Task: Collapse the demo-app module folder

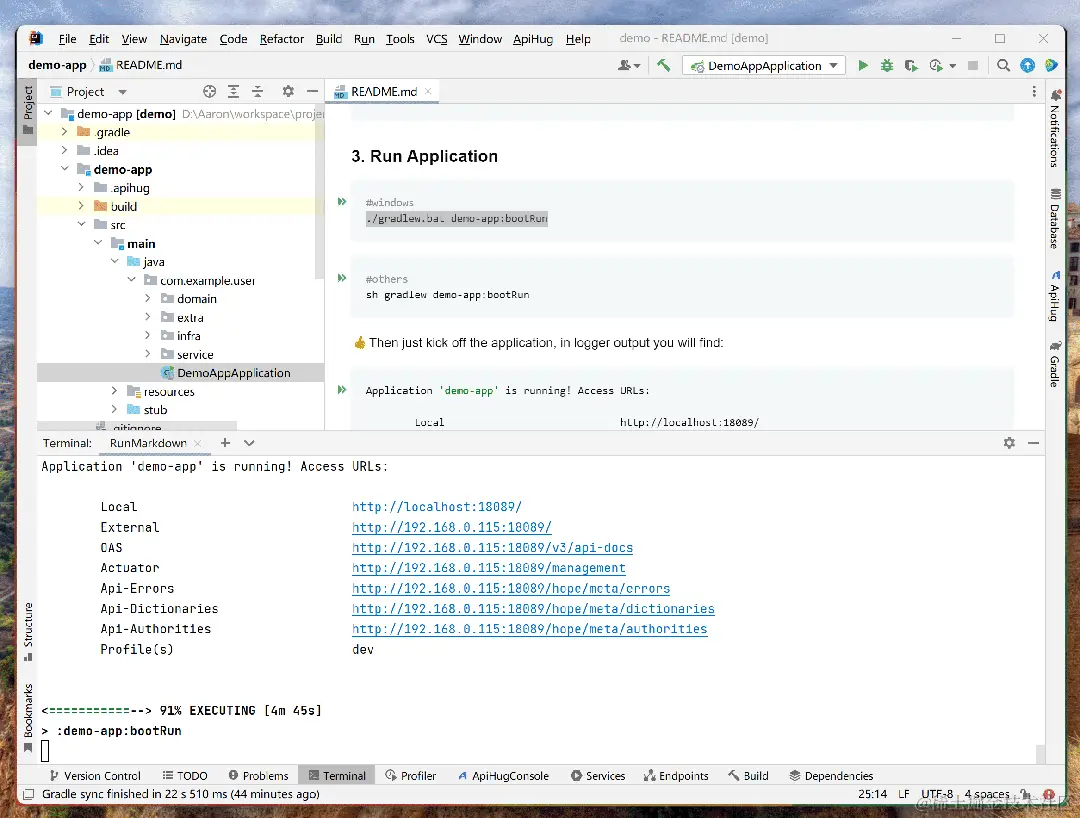Action: (64, 169)
